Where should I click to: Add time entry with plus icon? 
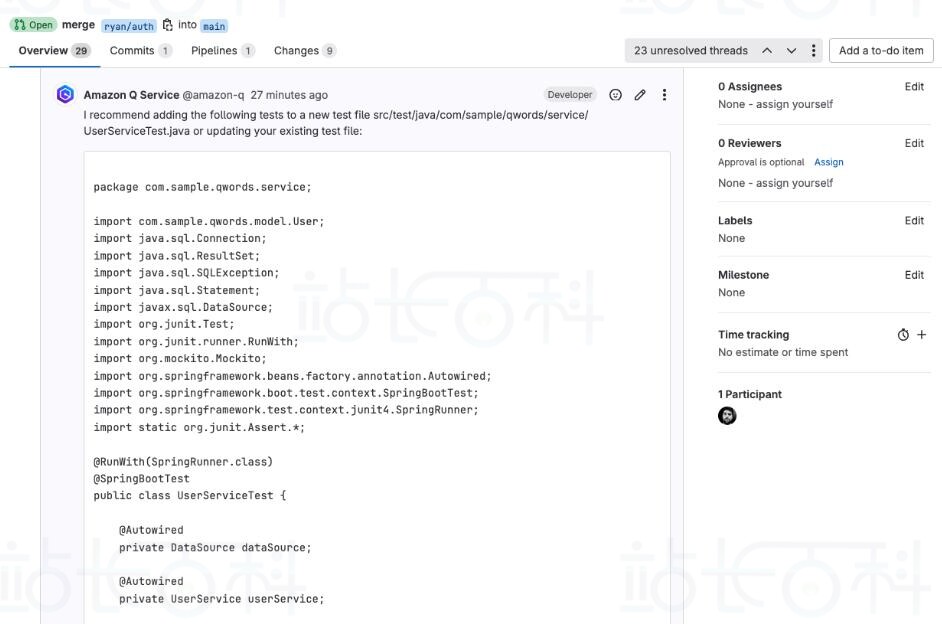point(921,335)
